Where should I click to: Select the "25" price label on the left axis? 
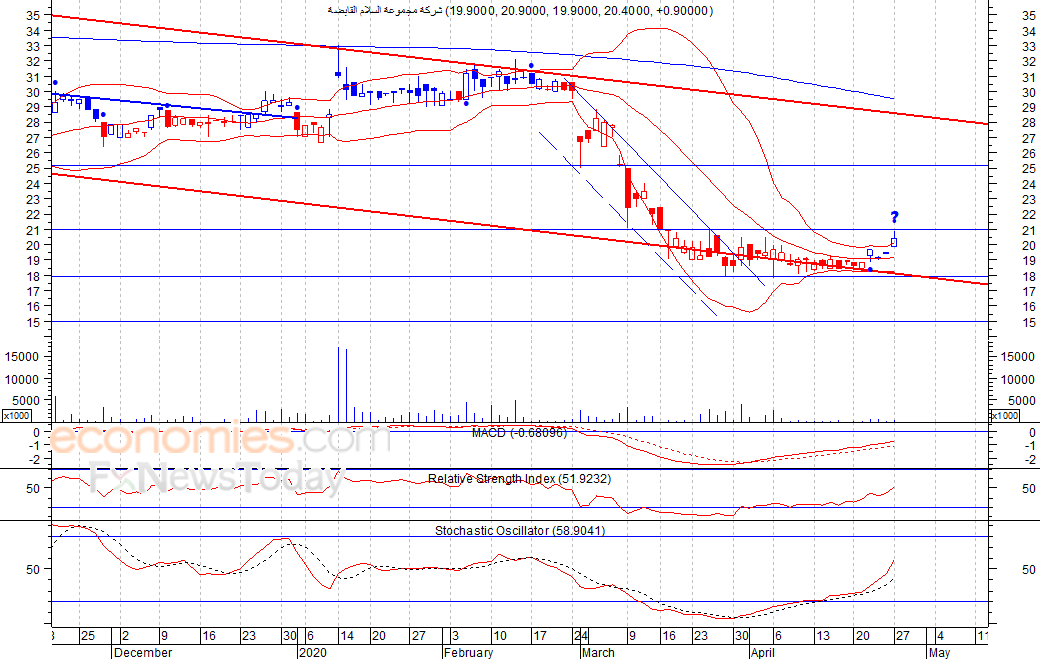click(x=33, y=168)
